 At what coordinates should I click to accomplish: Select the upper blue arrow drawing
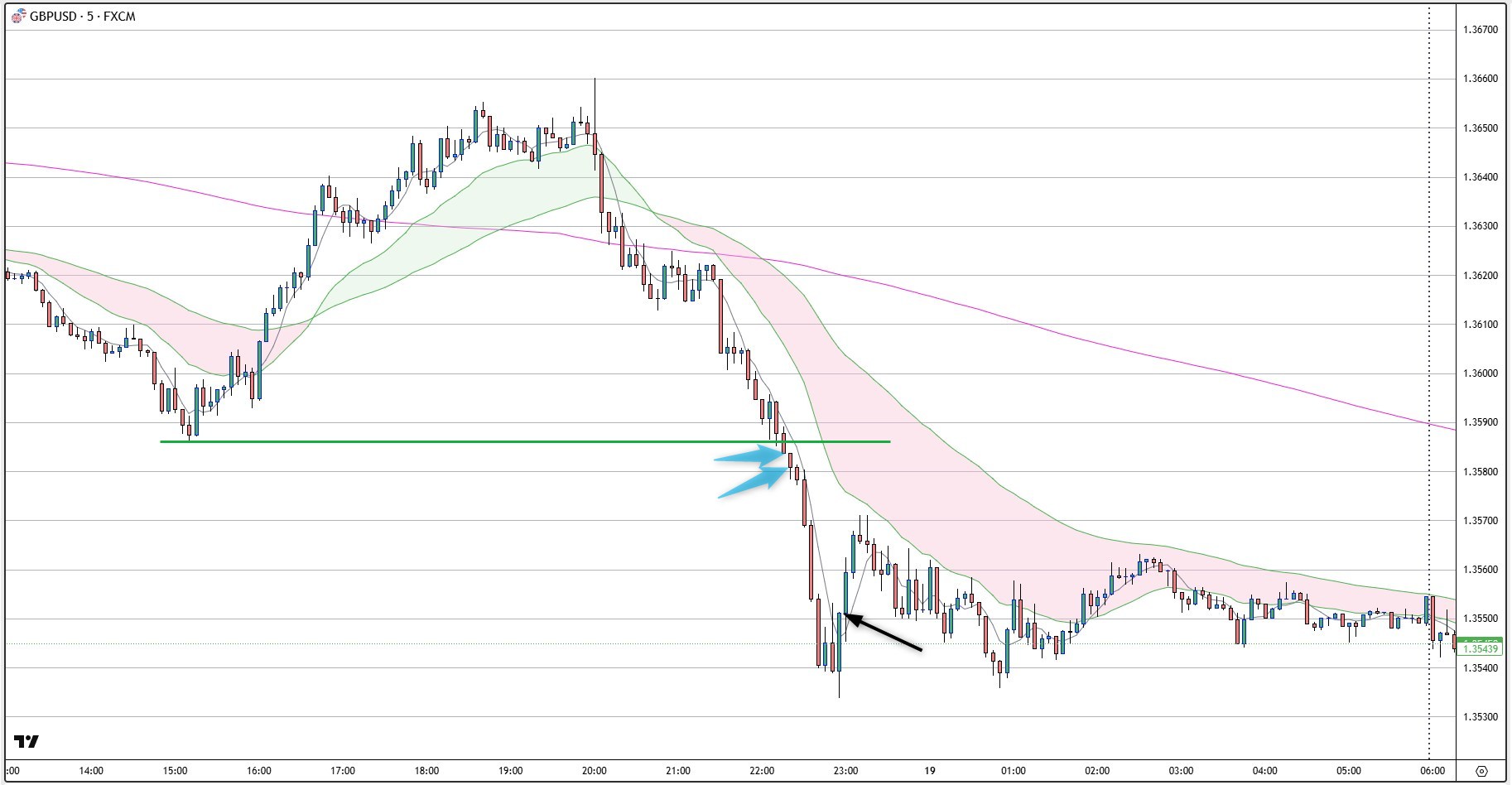point(750,455)
